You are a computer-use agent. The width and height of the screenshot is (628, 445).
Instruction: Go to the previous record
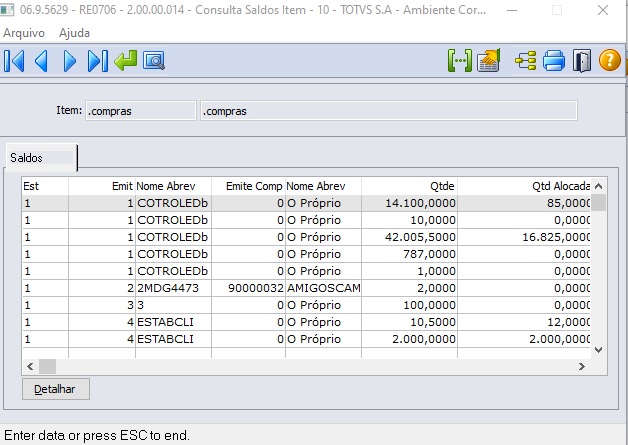coord(42,61)
